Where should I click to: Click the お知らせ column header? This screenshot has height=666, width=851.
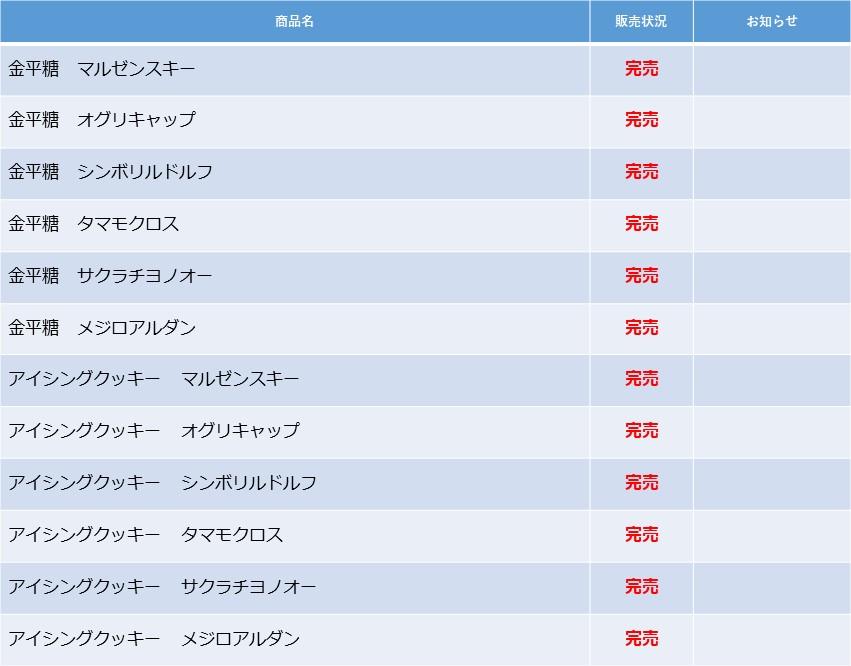pyautogui.click(x=772, y=21)
